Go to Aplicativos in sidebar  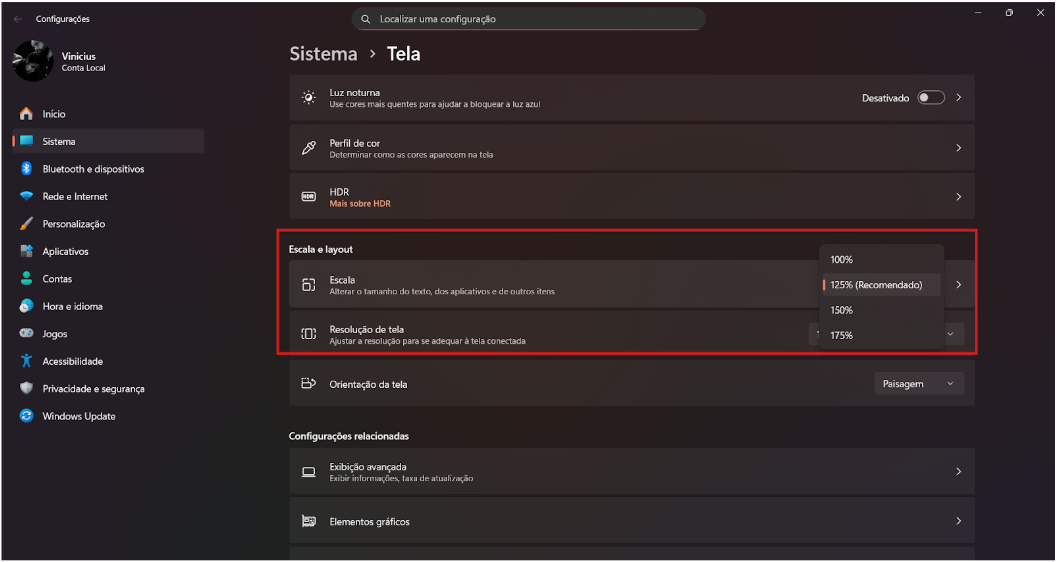coord(65,252)
